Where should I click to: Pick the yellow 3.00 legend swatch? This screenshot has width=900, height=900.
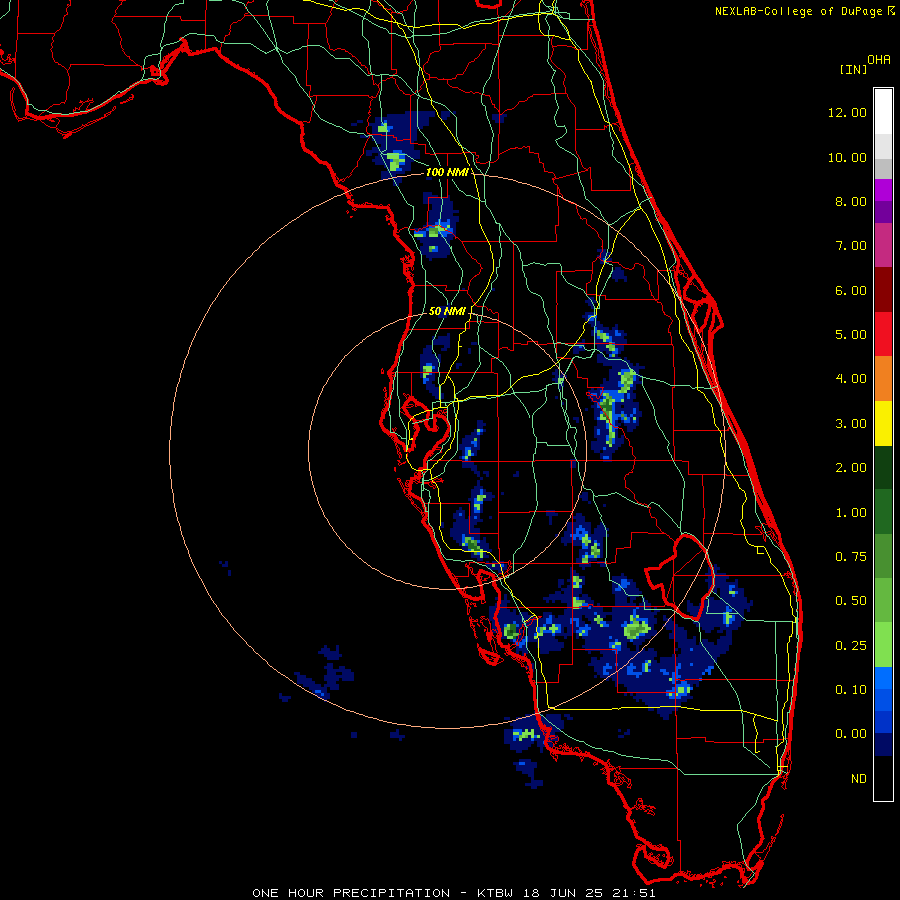pos(883,423)
